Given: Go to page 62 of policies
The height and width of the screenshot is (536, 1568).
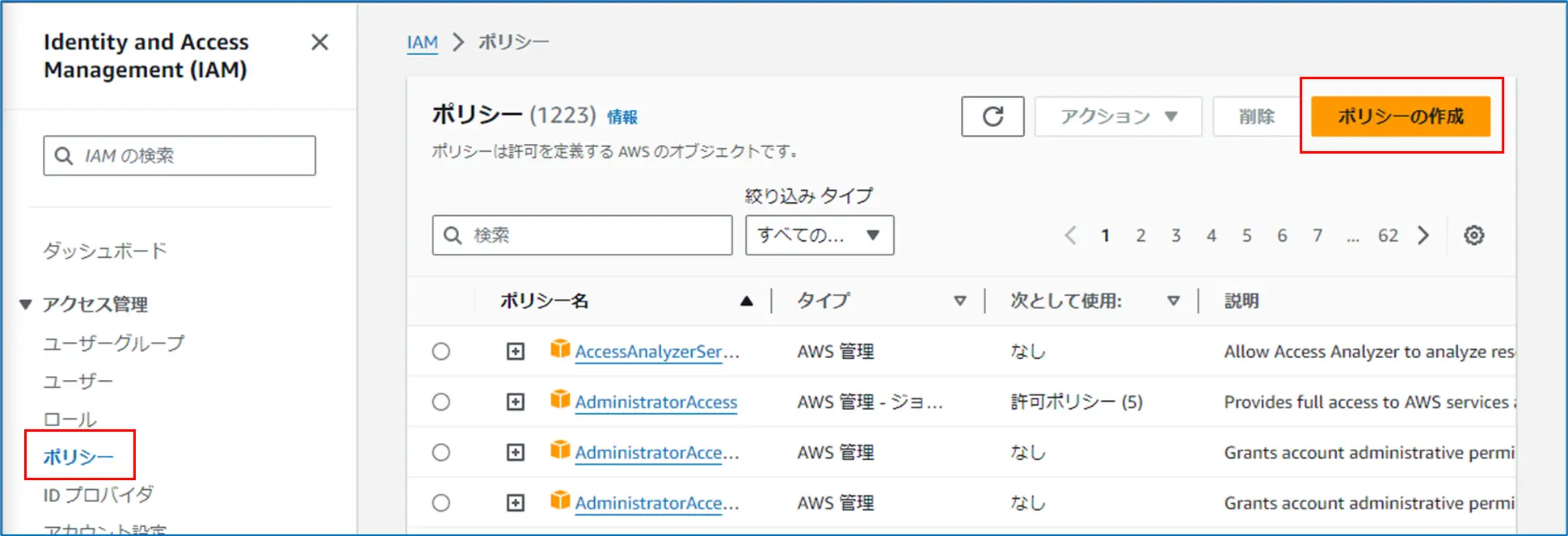Looking at the screenshot, I should [1388, 235].
